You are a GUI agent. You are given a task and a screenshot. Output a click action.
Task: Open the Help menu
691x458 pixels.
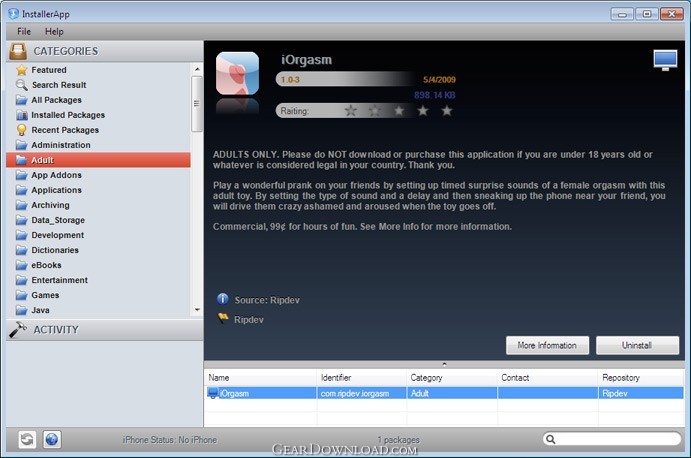point(54,31)
